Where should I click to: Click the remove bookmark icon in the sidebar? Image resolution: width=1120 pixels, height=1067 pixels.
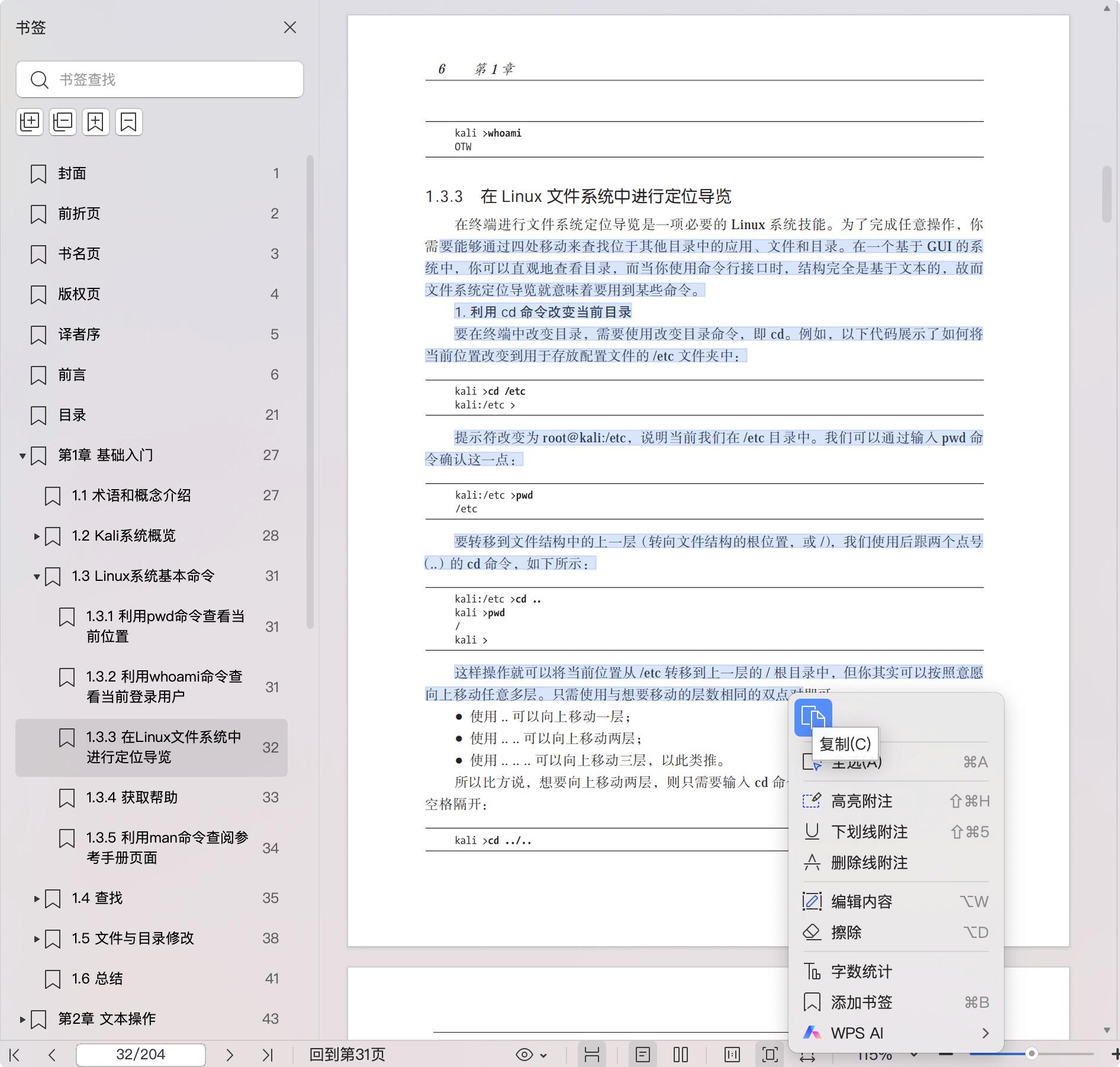[129, 122]
